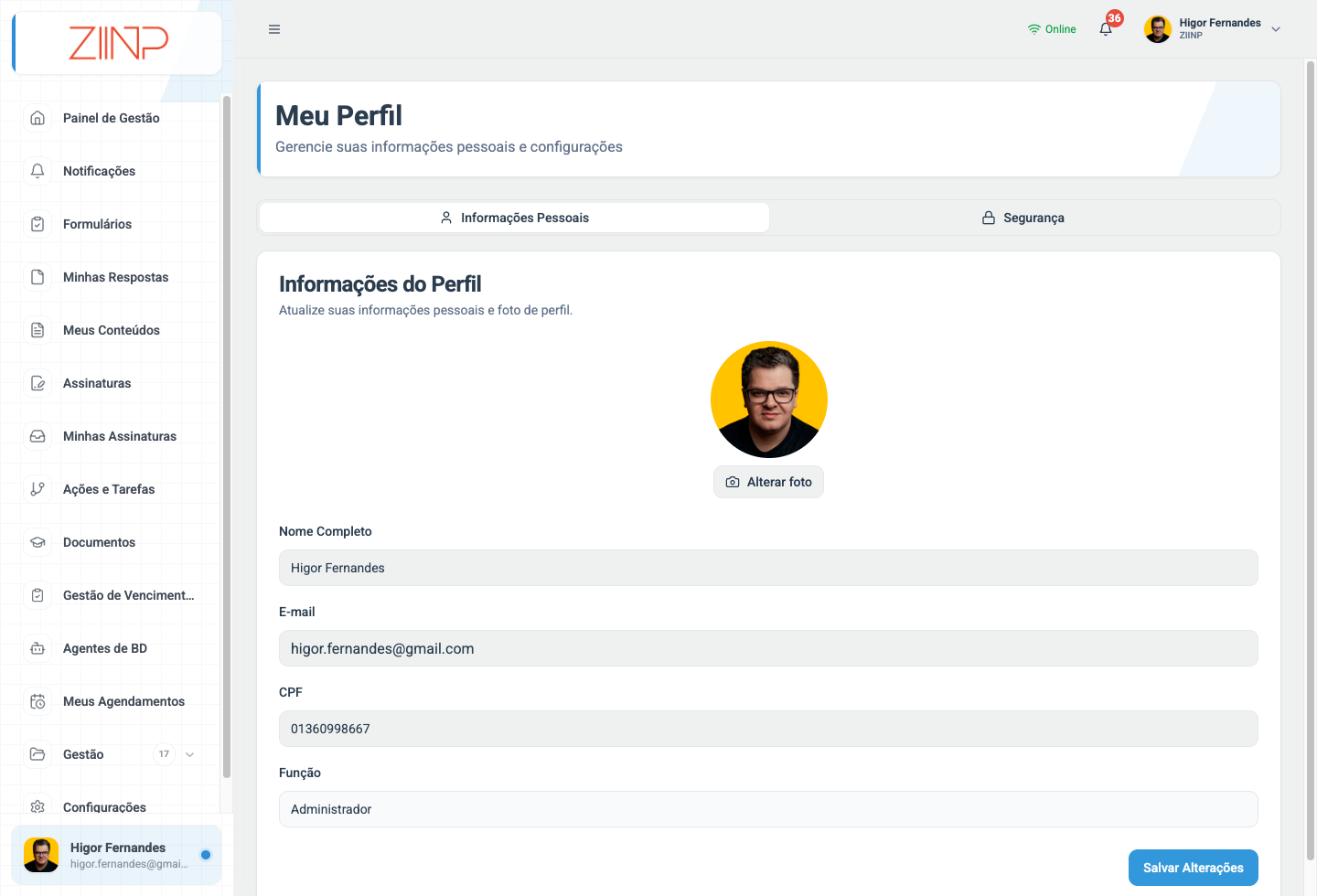1317x896 pixels.
Task: Click the Alterar foto button
Action: pos(768,482)
